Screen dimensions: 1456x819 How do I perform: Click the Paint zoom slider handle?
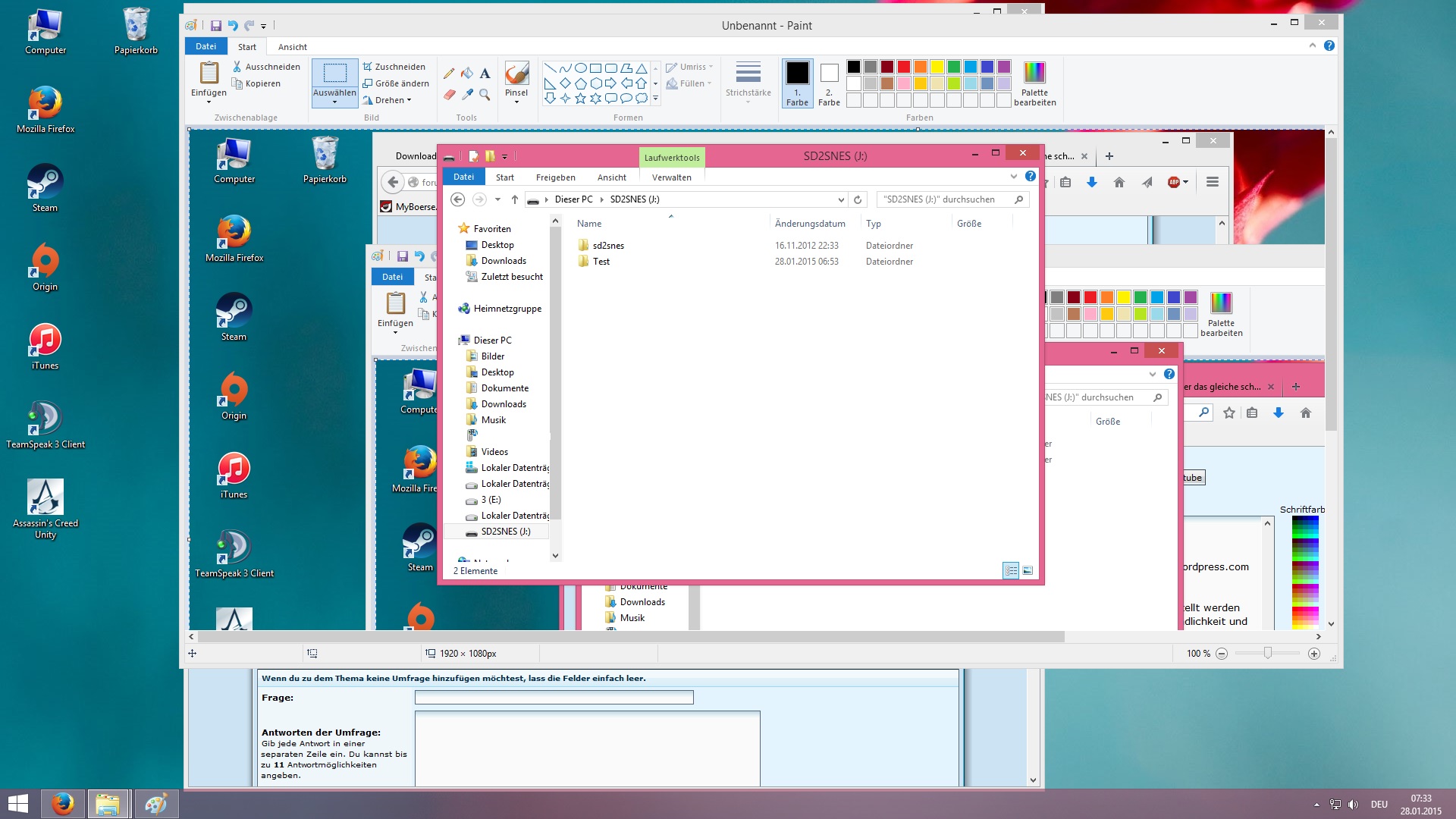[1267, 654]
